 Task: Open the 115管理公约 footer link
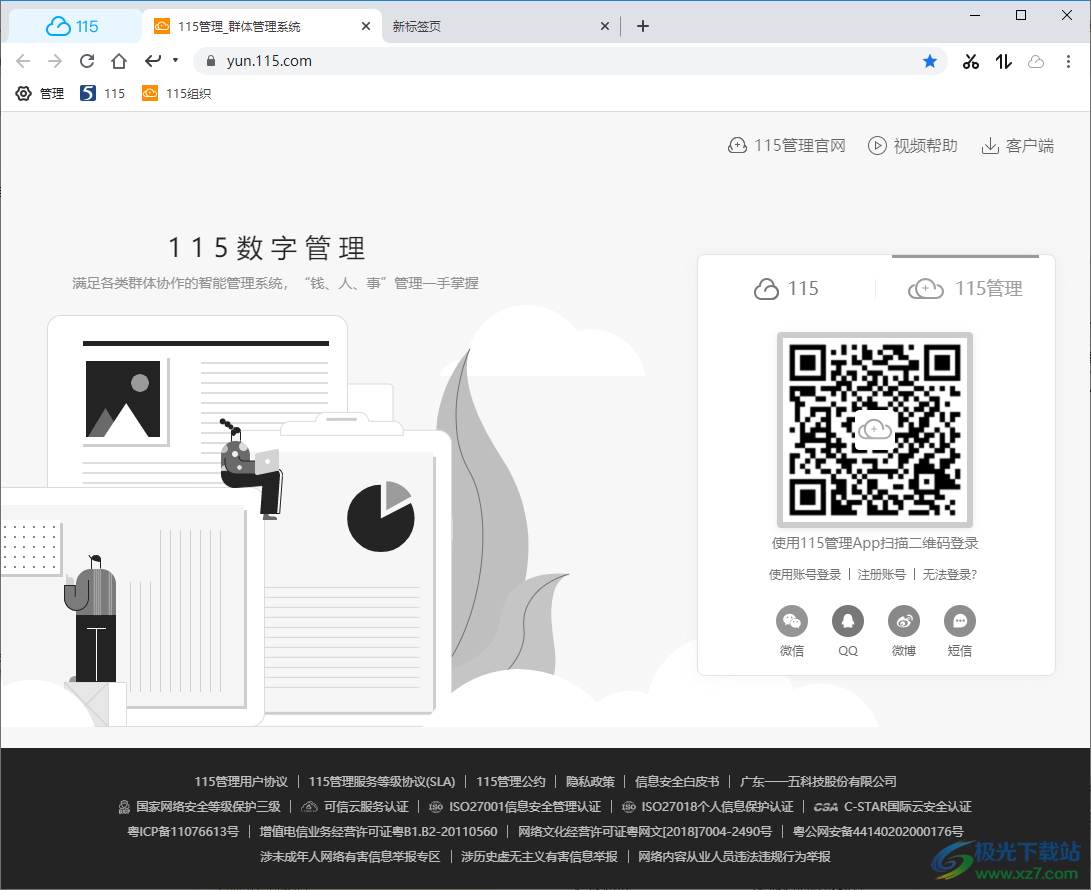(511, 781)
